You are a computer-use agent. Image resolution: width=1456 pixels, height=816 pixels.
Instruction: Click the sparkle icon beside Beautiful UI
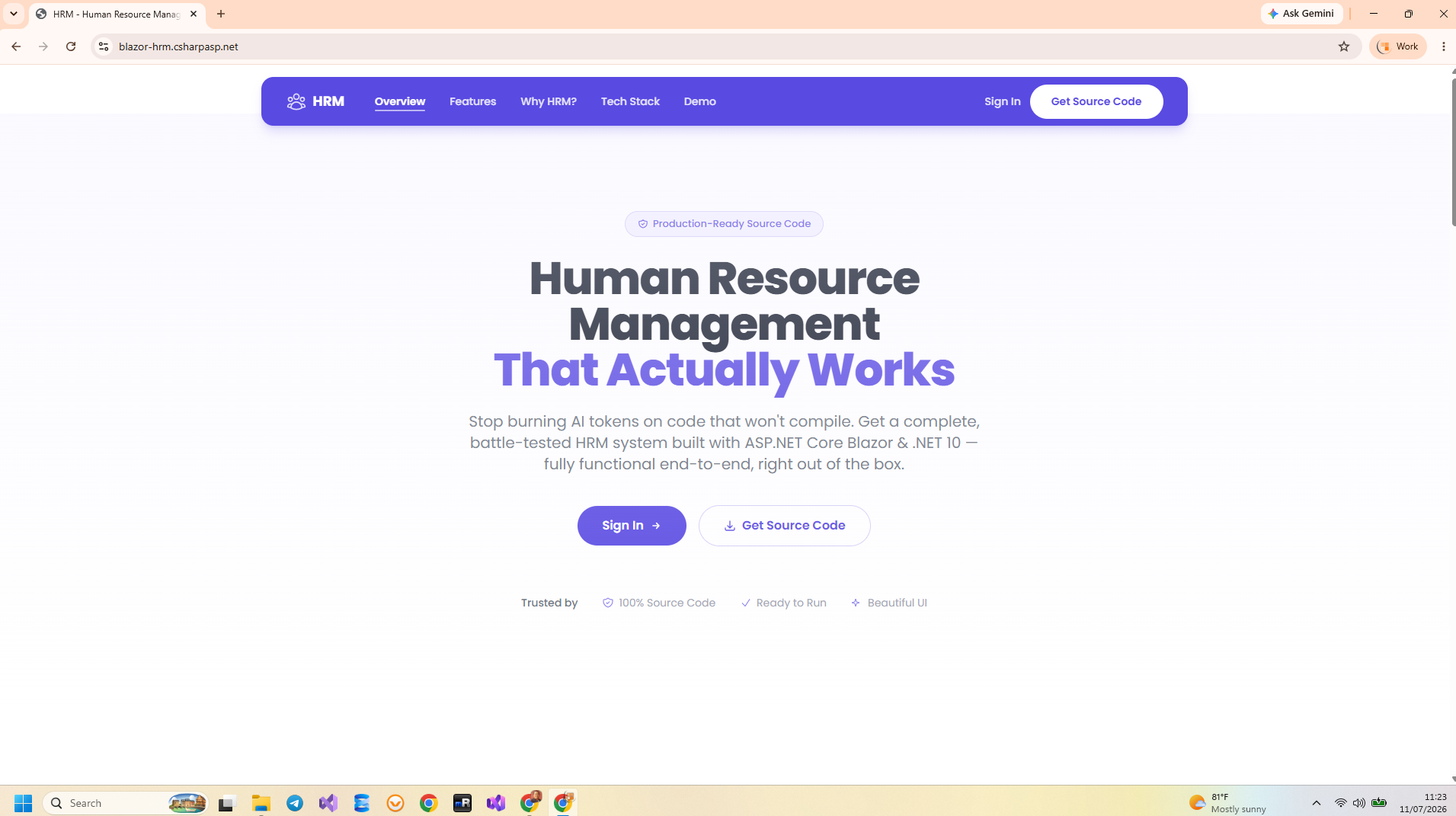pyautogui.click(x=856, y=603)
